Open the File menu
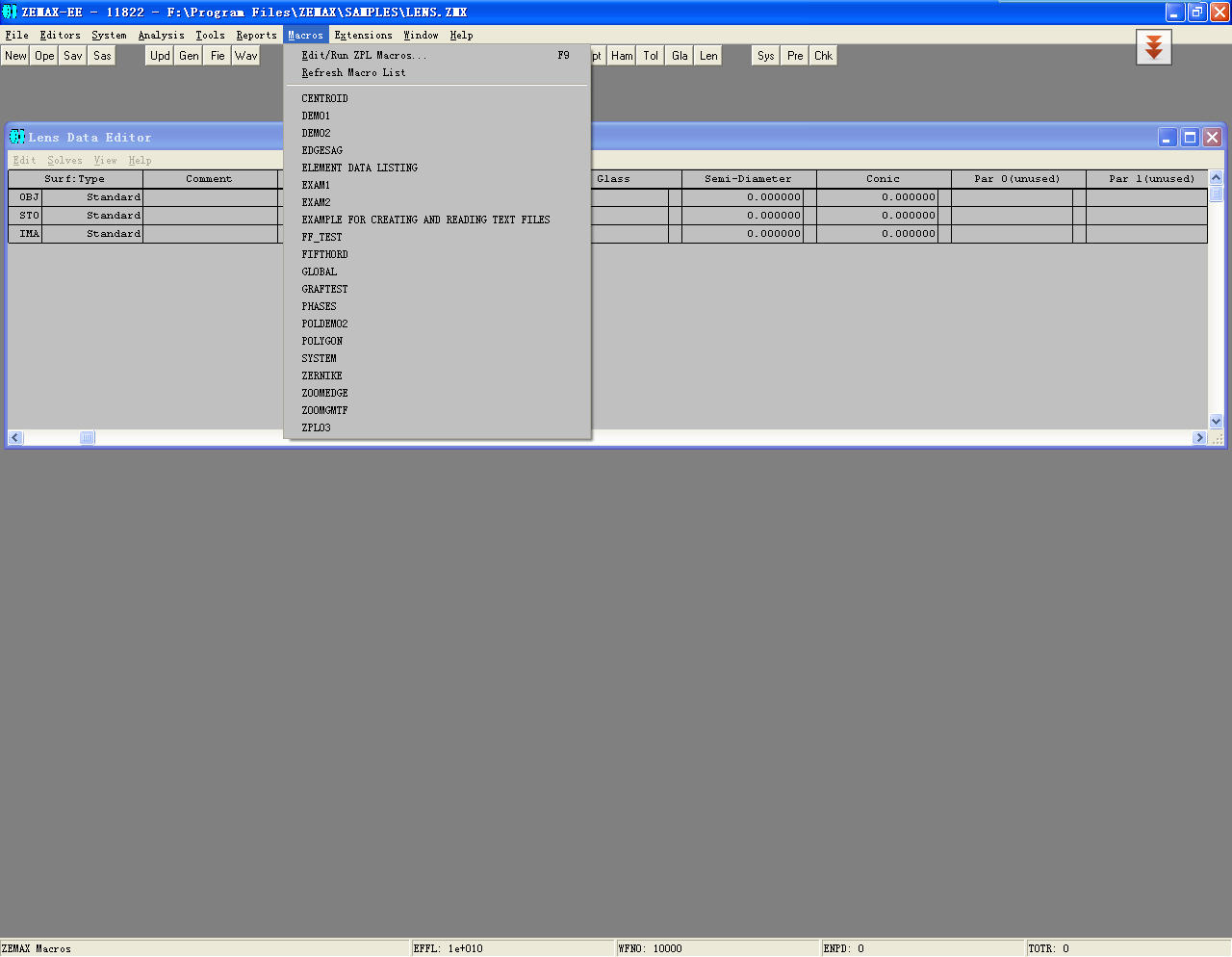Screen dimensions: 1232x957 coord(17,35)
